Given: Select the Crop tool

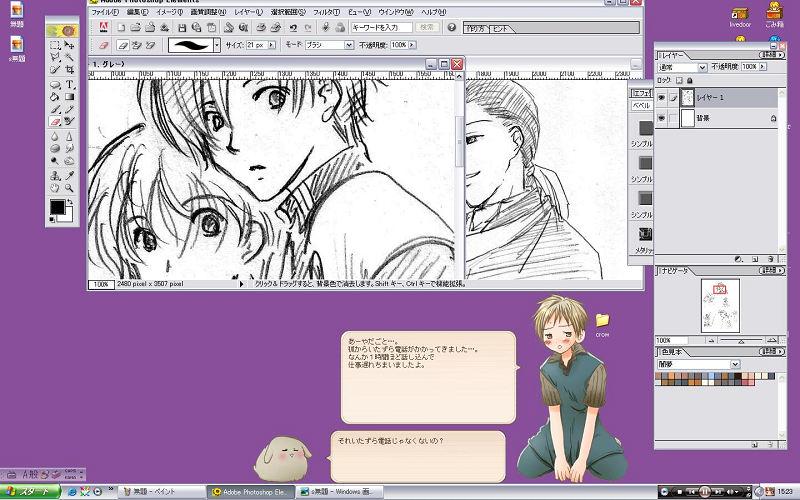Looking at the screenshot, I should tap(69, 69).
